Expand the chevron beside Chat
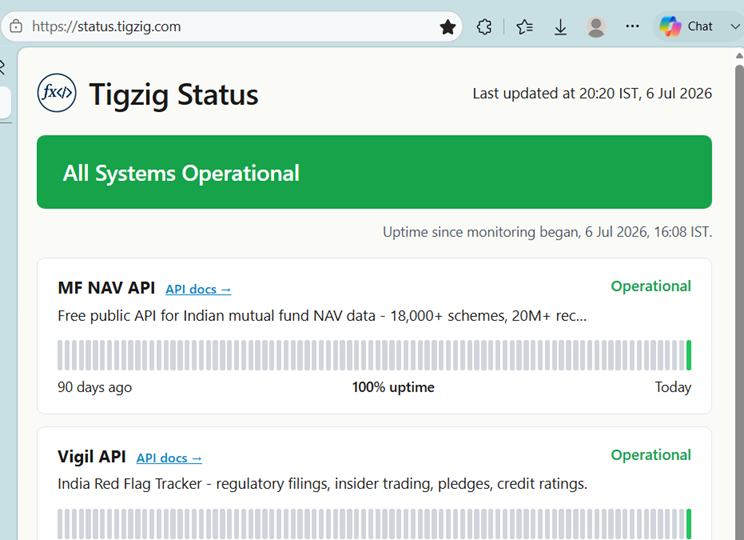 coord(735,27)
